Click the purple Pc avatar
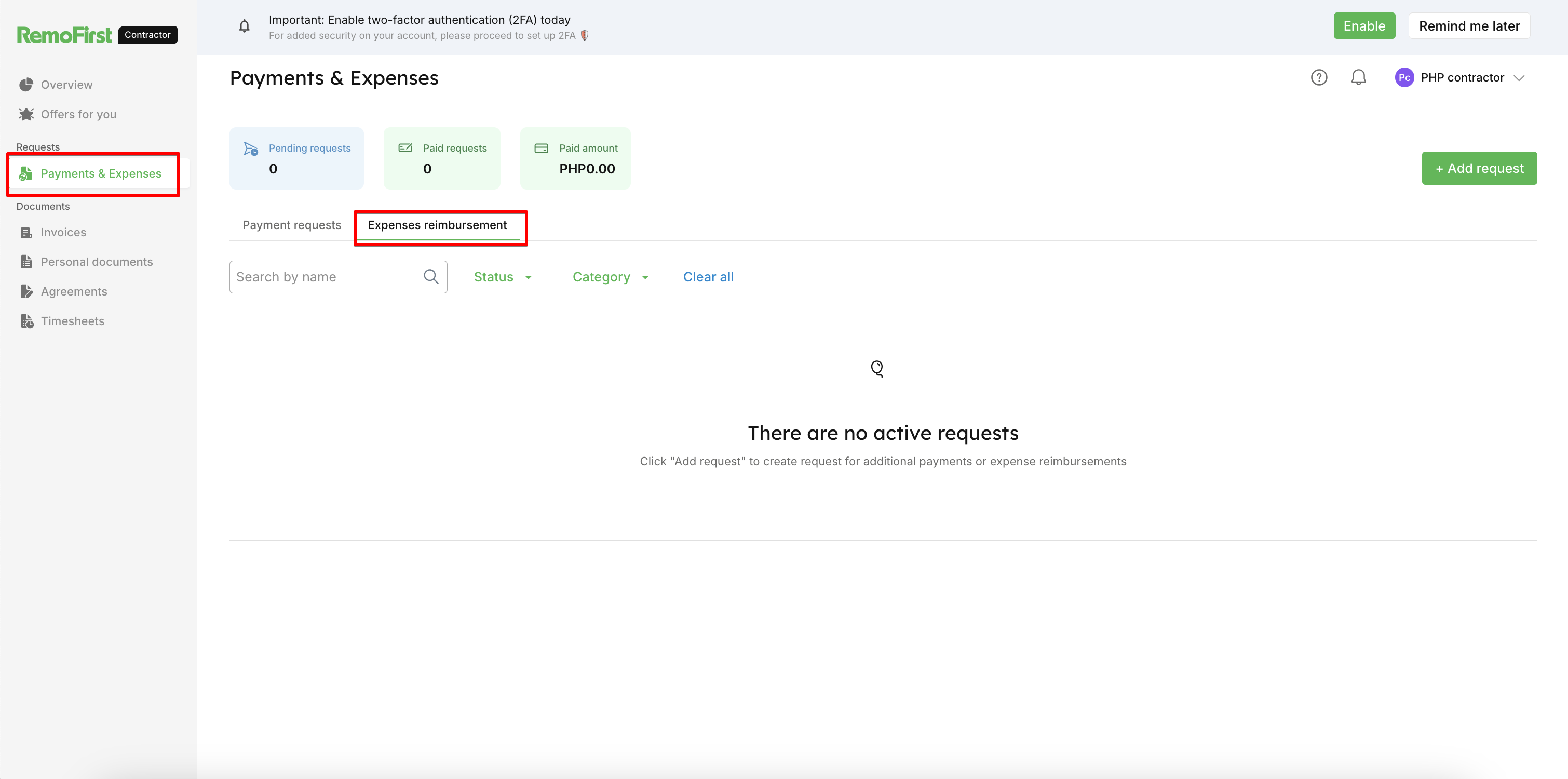The width and height of the screenshot is (1568, 779). 1404,77
